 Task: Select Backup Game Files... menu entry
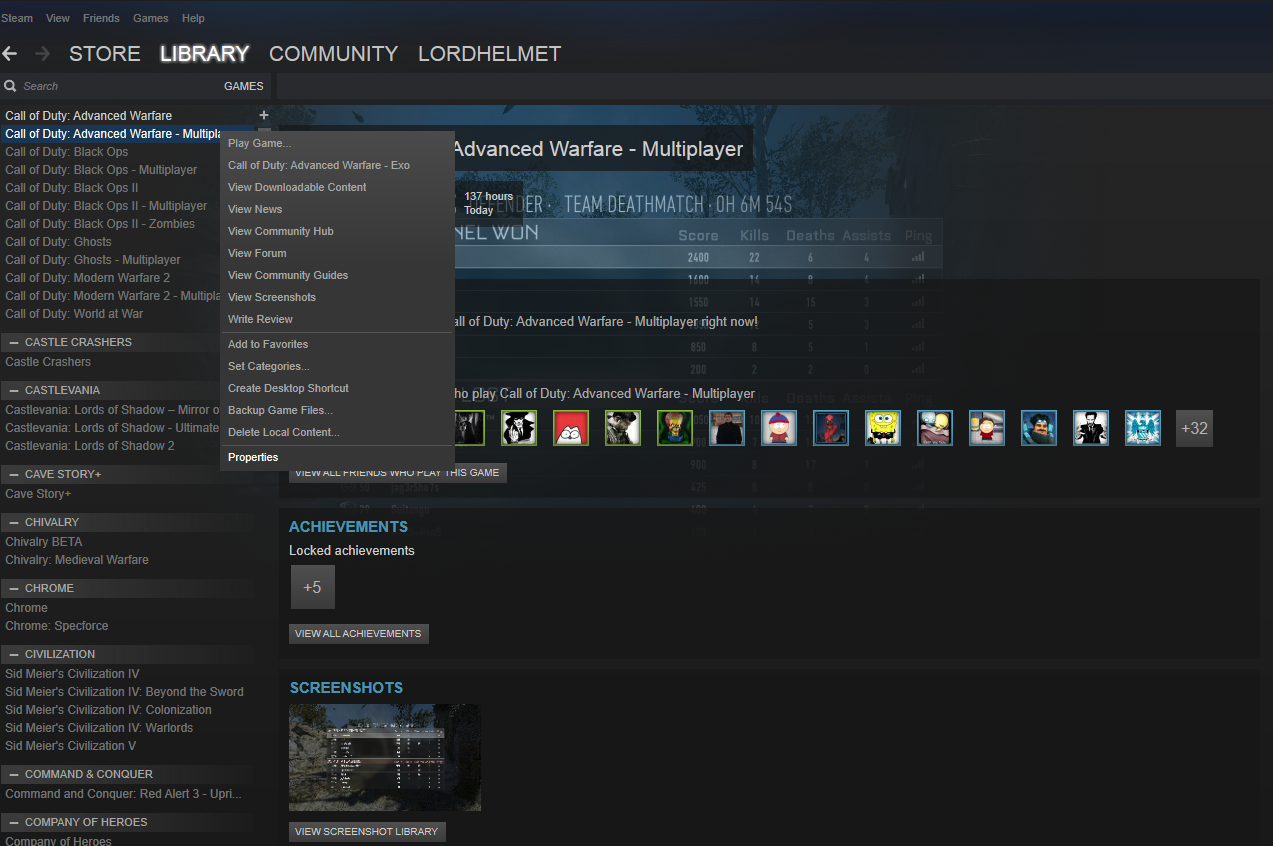click(x=337, y=410)
